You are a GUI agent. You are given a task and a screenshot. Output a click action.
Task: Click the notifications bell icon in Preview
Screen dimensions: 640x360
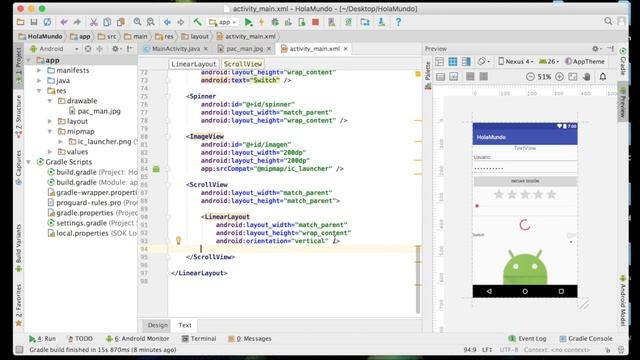point(603,76)
